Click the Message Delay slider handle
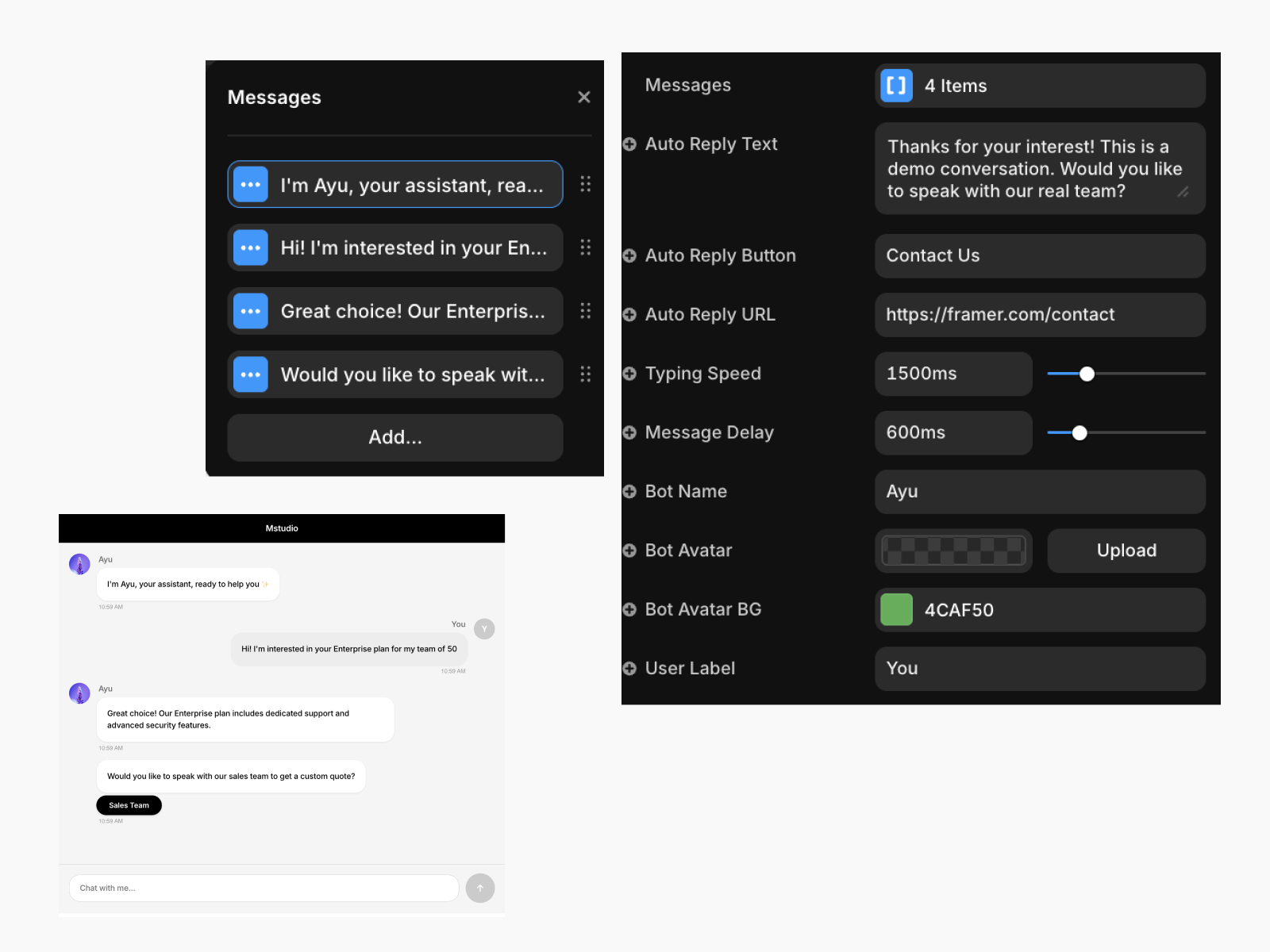This screenshot has width=1270, height=952. coord(1079,432)
